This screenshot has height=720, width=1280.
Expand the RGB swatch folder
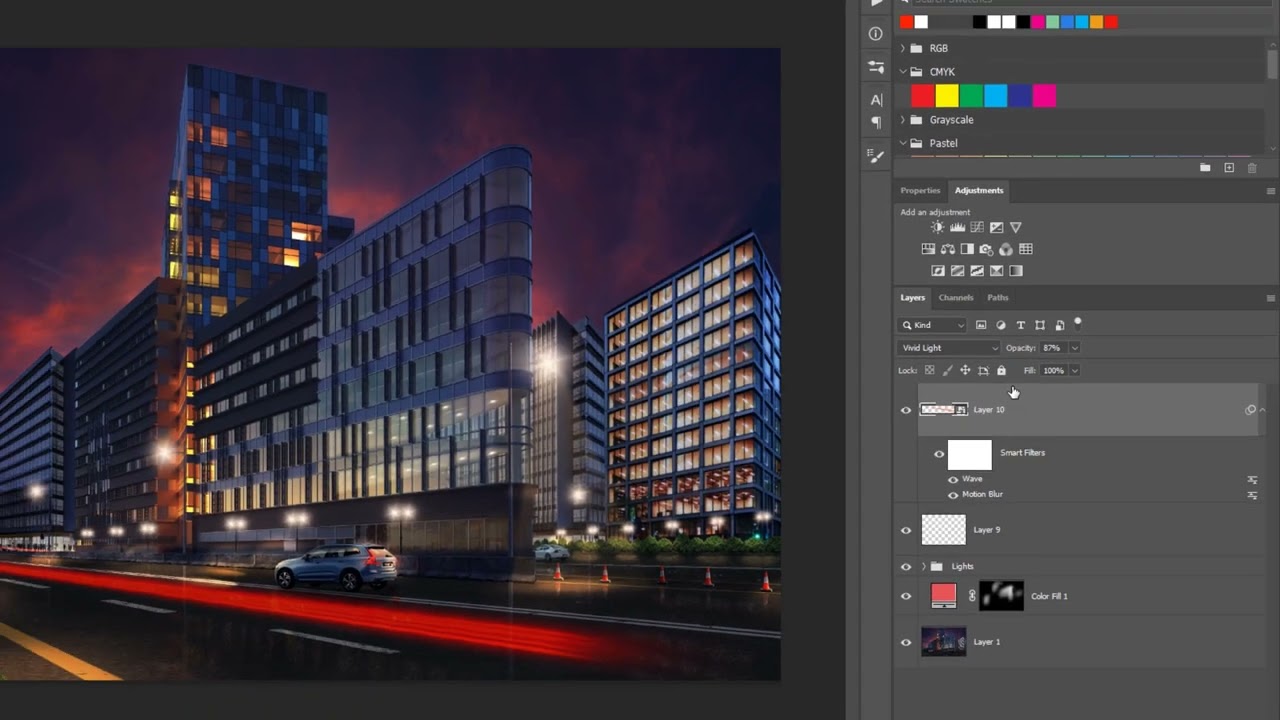903,48
